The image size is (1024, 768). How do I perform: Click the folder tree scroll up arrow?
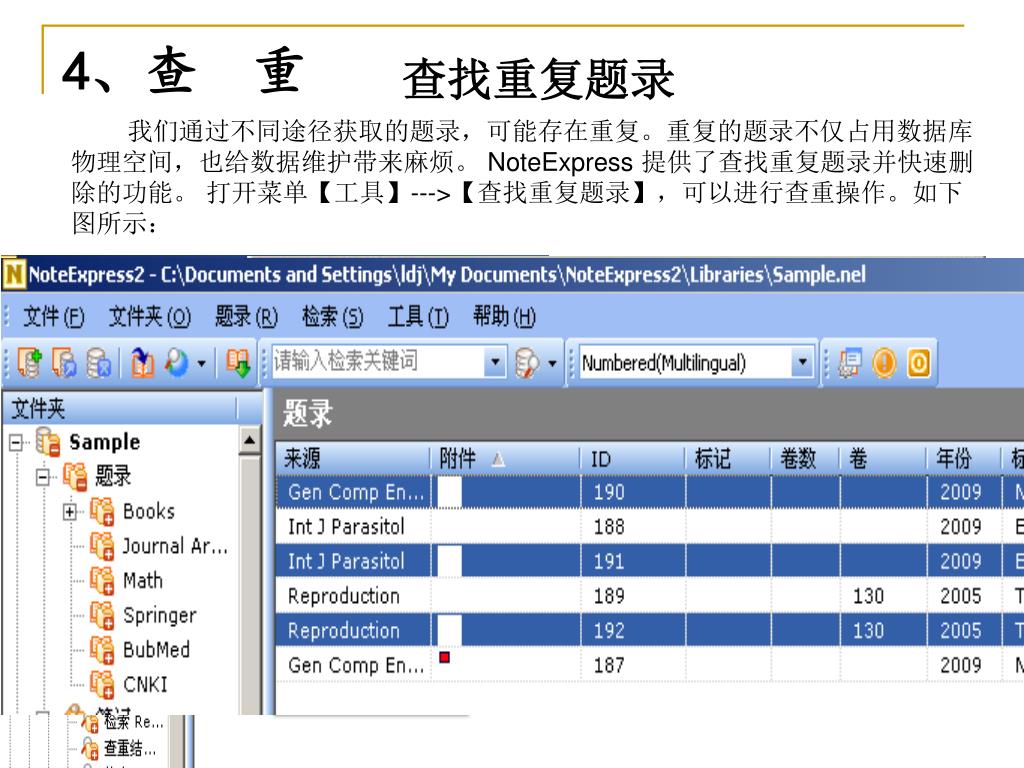coord(249,440)
